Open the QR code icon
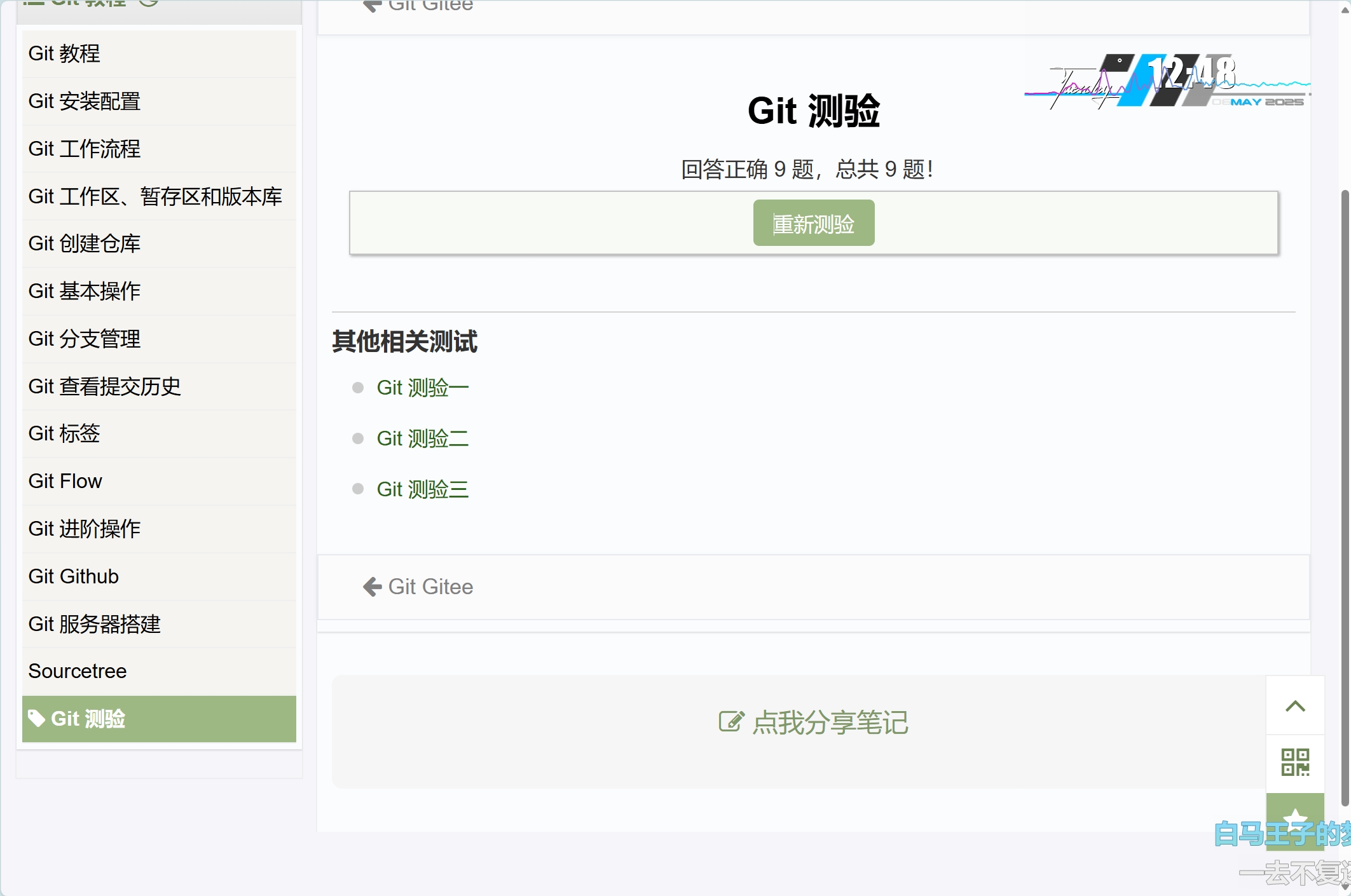 1295,762
